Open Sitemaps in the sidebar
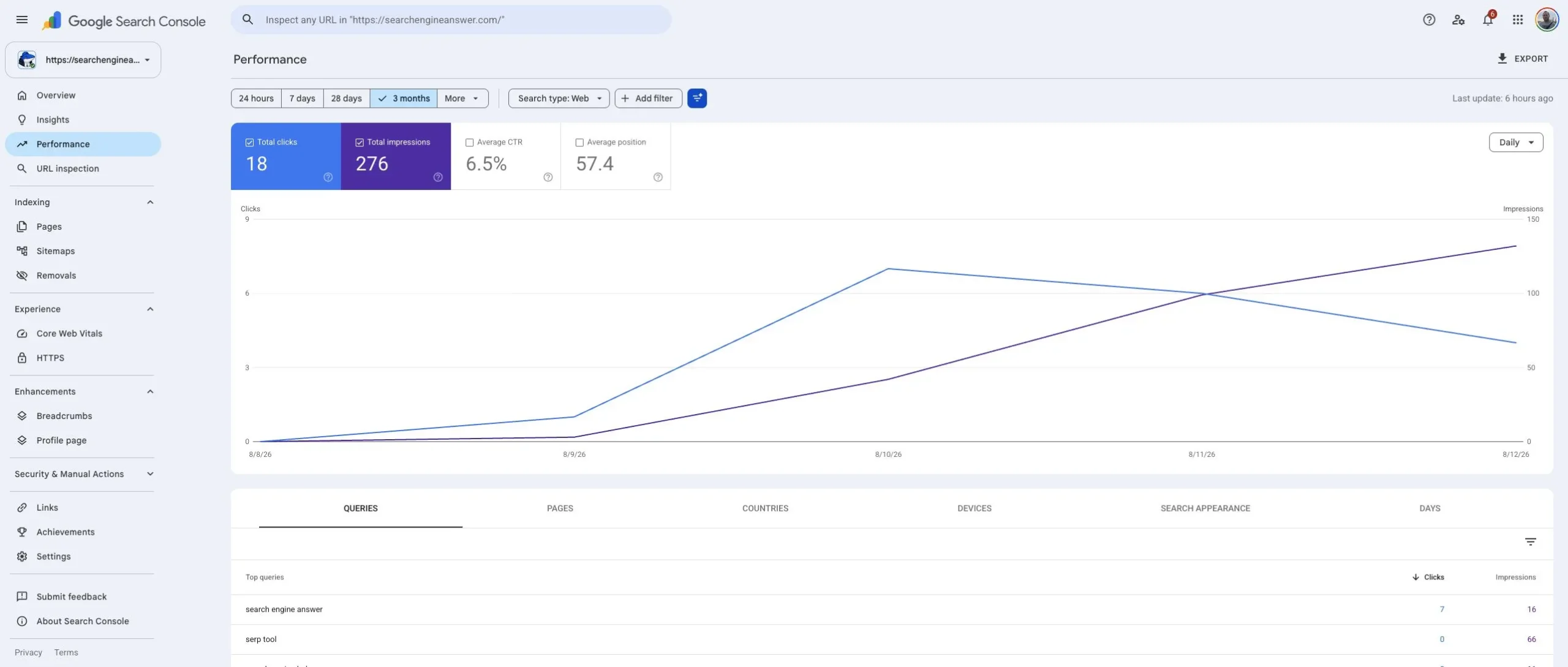This screenshot has width=1568, height=667. pos(83,251)
